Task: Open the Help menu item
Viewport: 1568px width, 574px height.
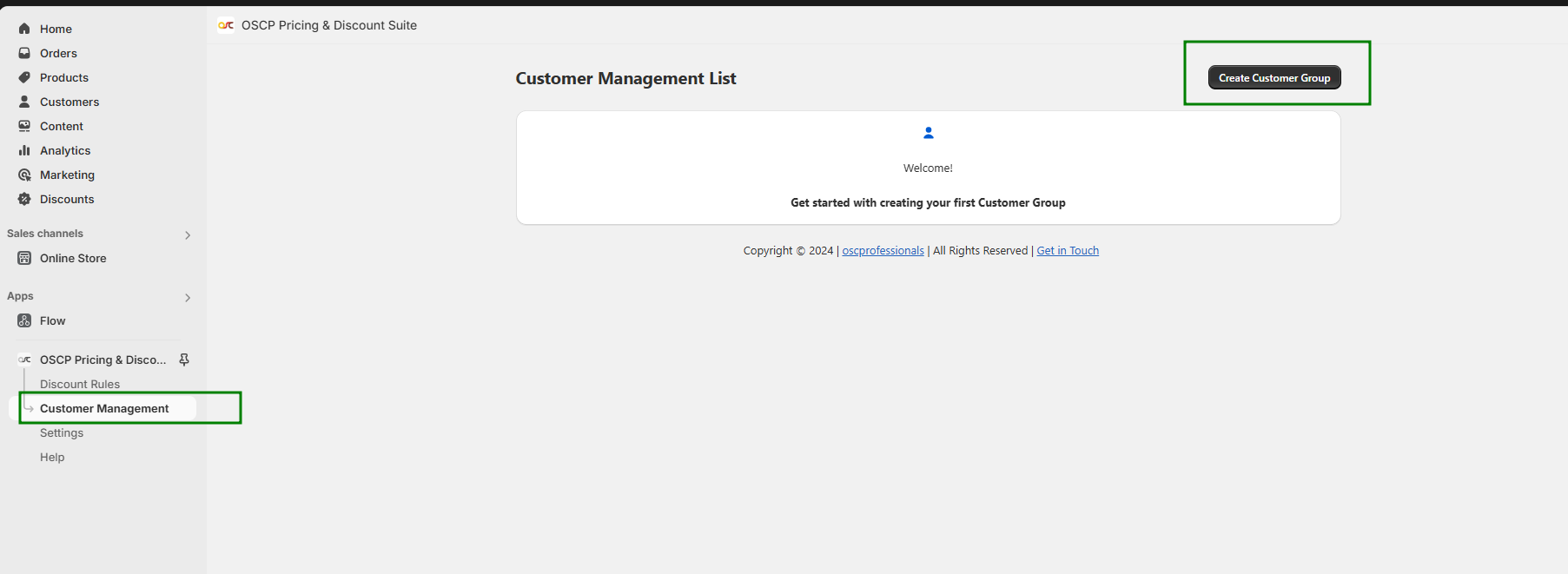Action: [52, 457]
